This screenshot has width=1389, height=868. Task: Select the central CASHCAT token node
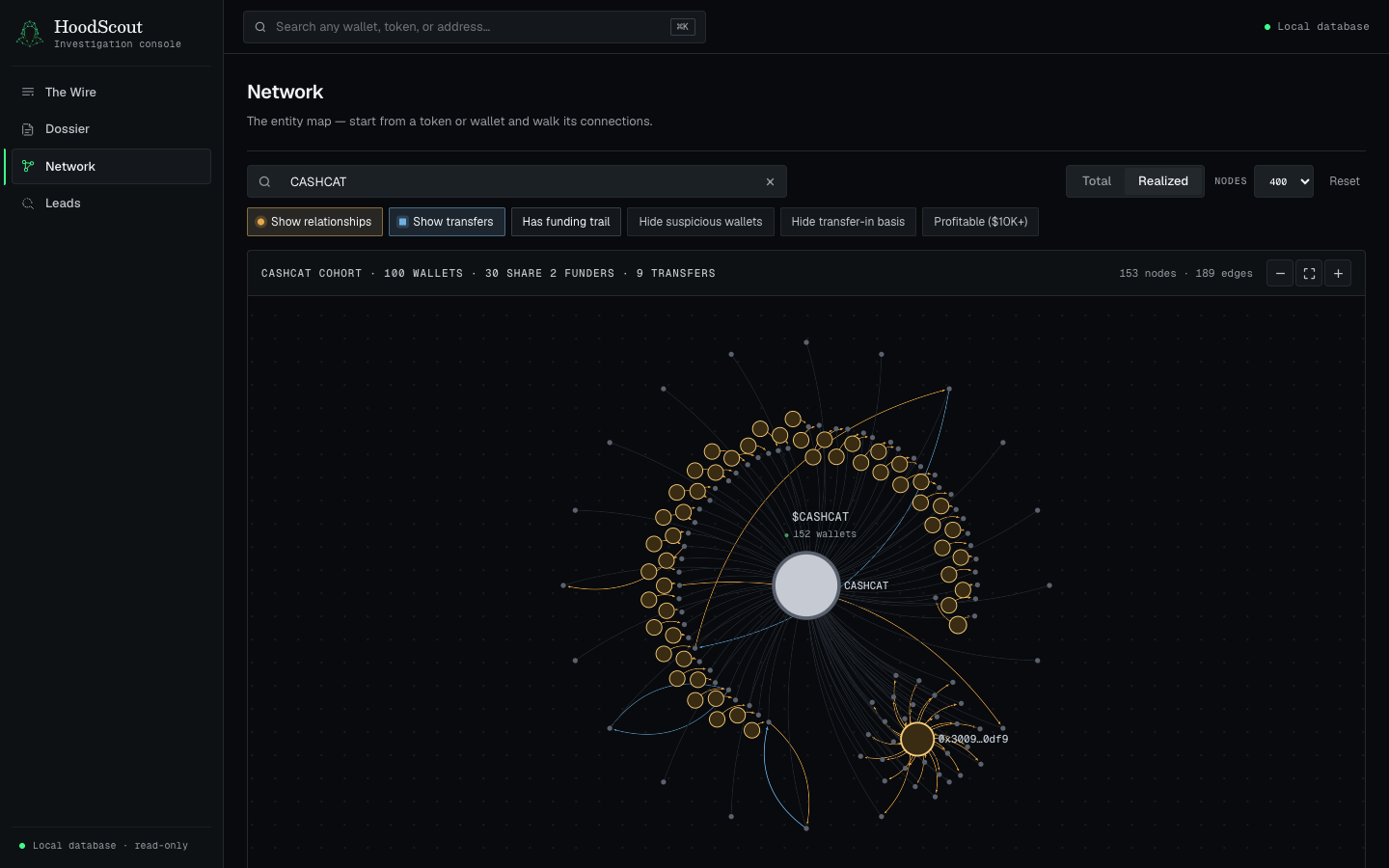coord(806,585)
